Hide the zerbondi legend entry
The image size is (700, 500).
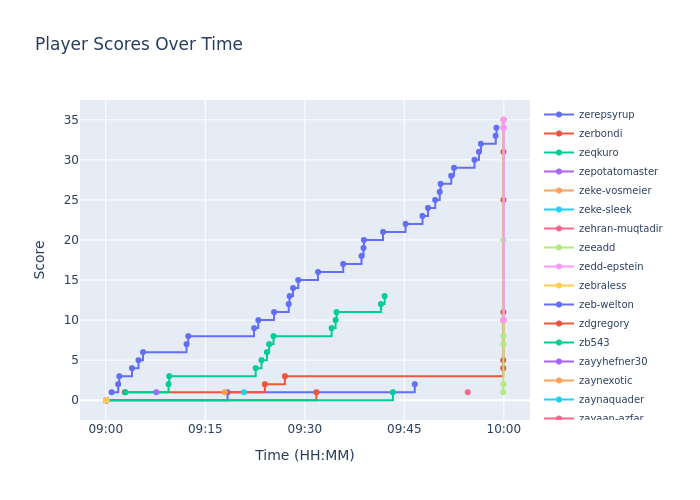600,134
